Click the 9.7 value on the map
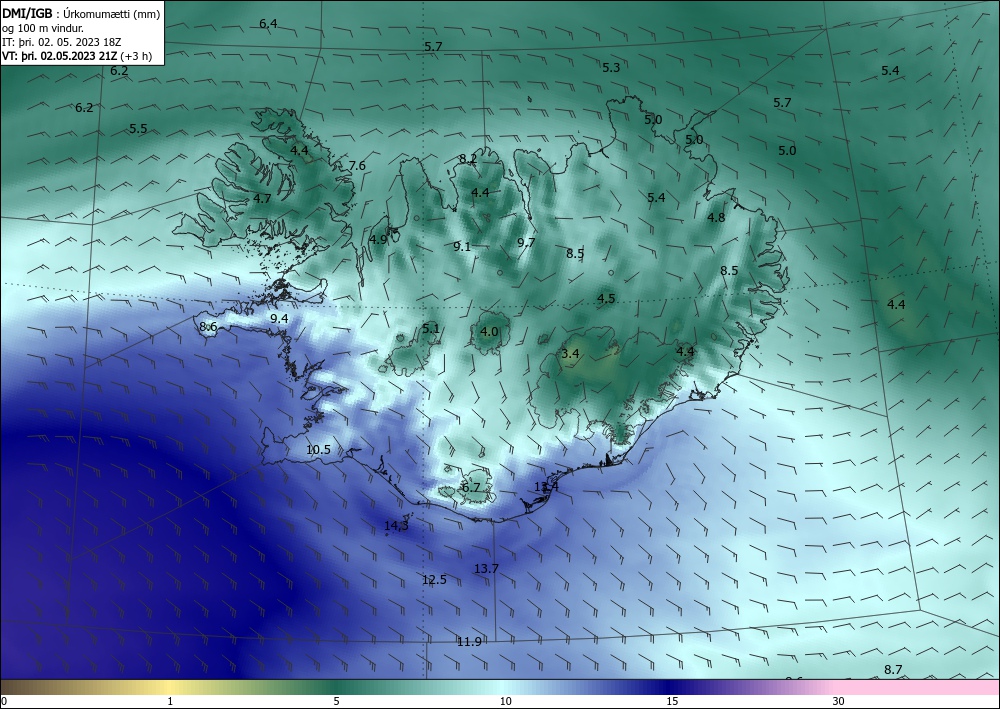The image size is (1000, 709). (x=526, y=242)
